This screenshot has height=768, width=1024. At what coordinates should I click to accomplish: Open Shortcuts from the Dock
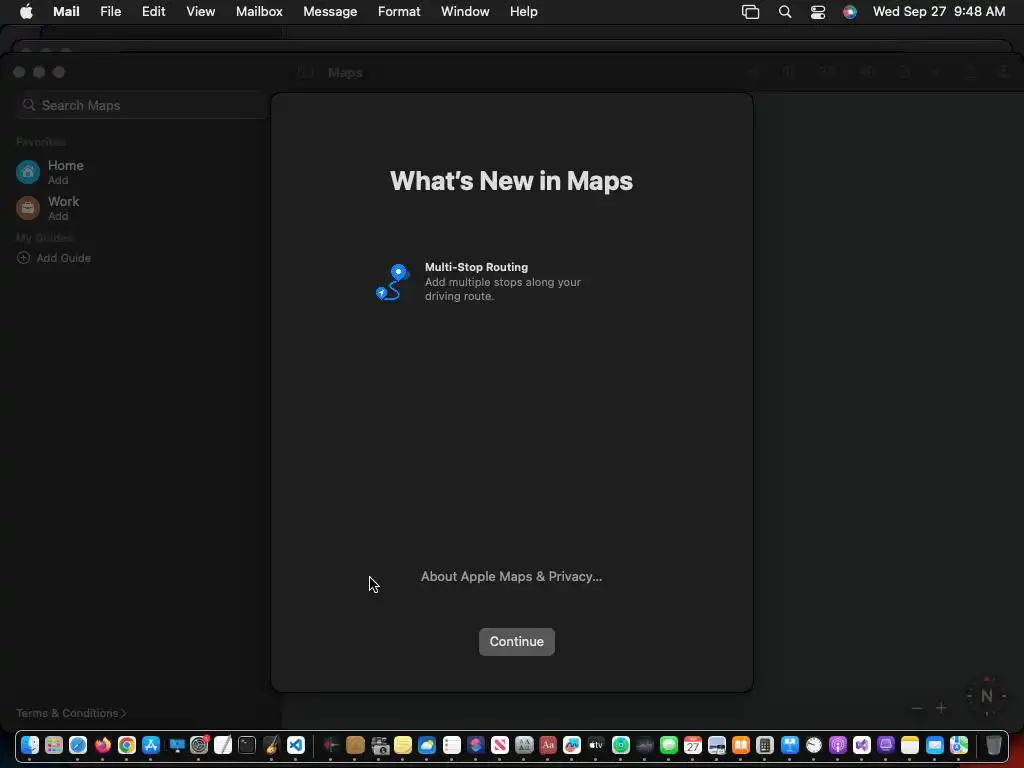(476, 745)
